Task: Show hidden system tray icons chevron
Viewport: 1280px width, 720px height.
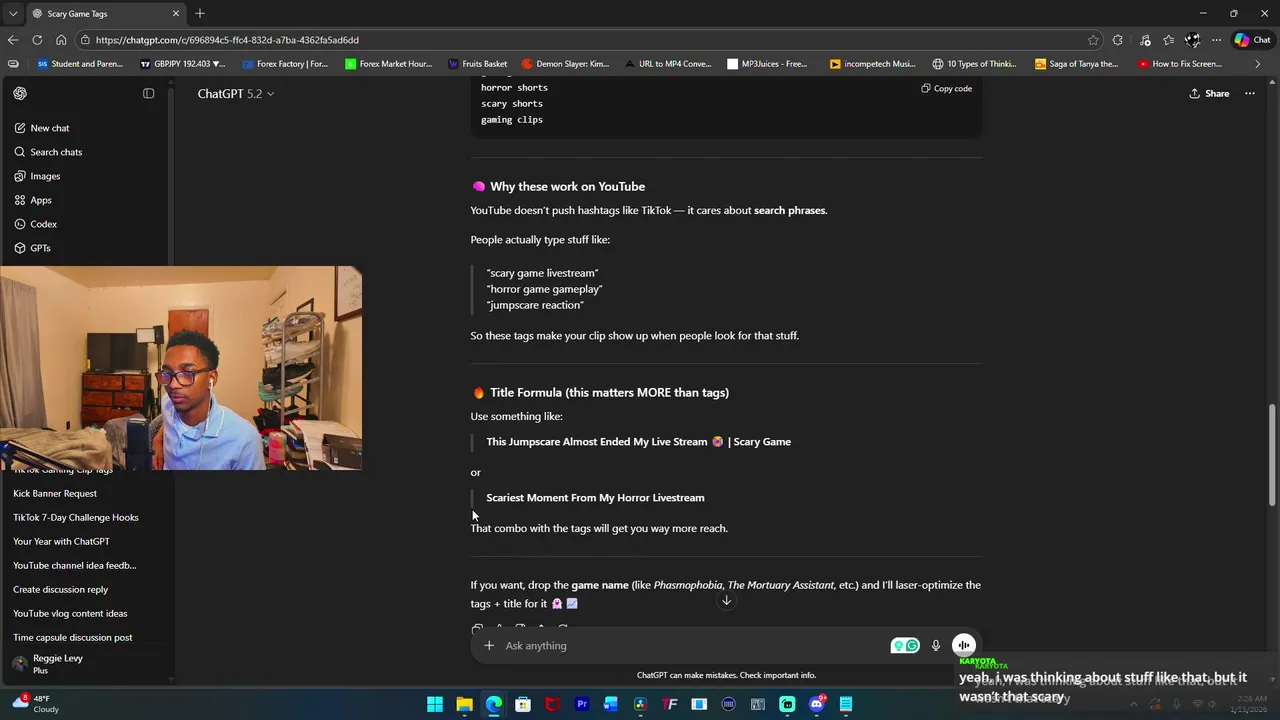Action: point(1133,704)
